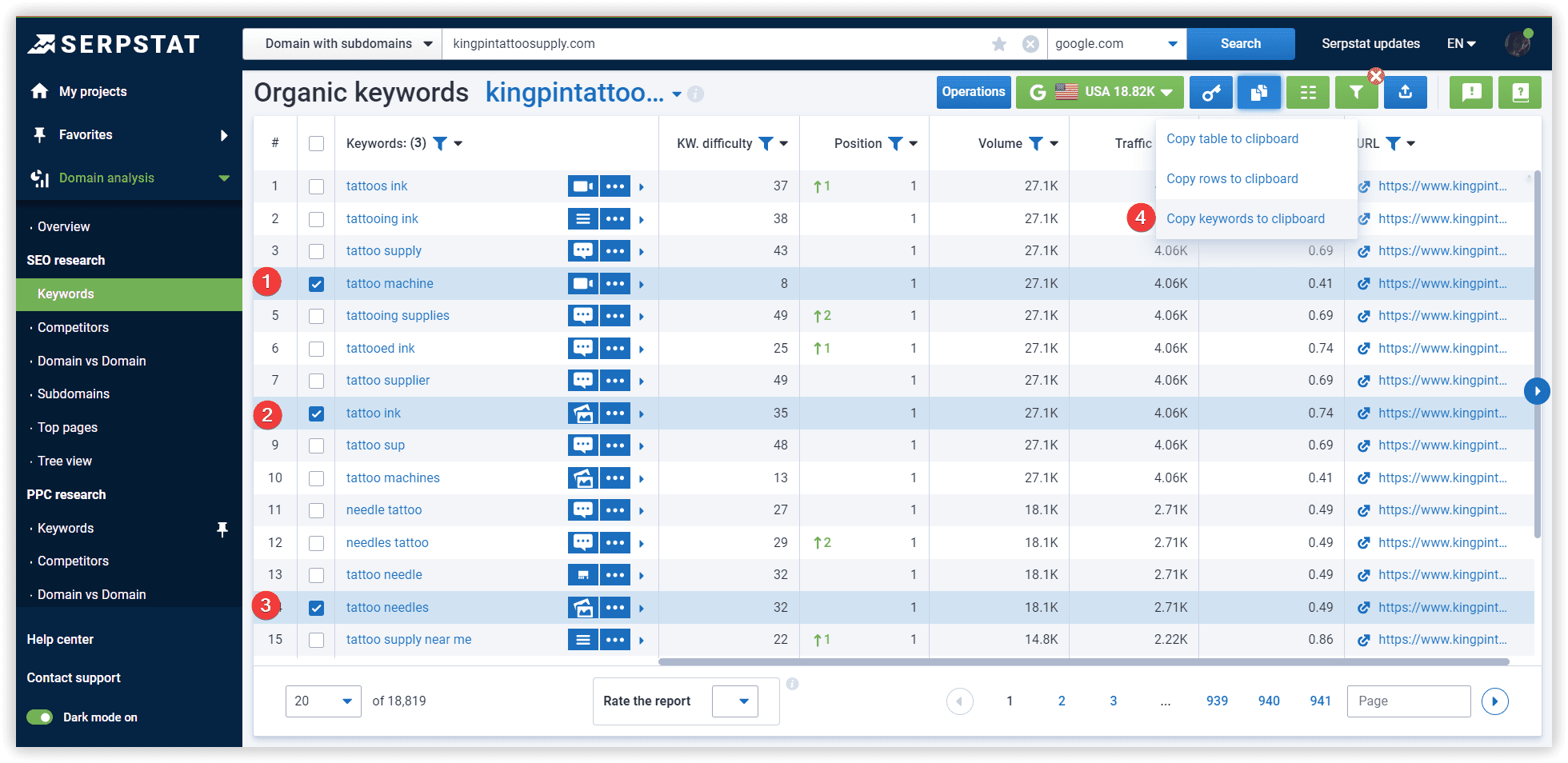Click the column settings list icon
The height and width of the screenshot is (763, 1568).
pyautogui.click(x=1308, y=92)
